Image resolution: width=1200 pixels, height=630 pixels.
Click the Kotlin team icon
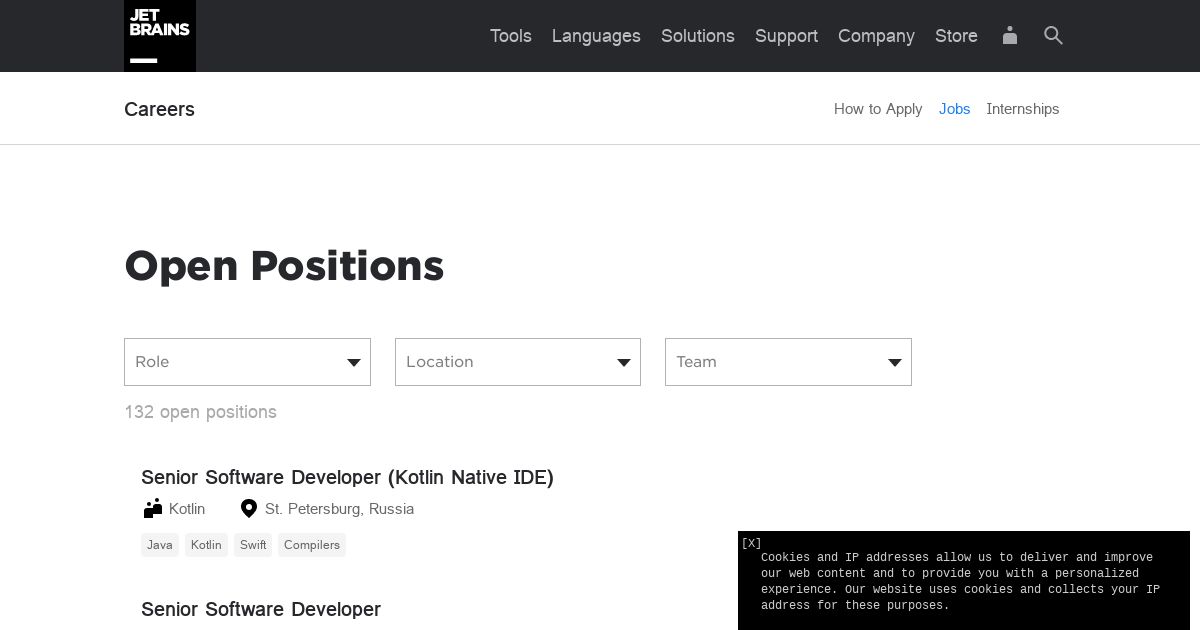152,509
